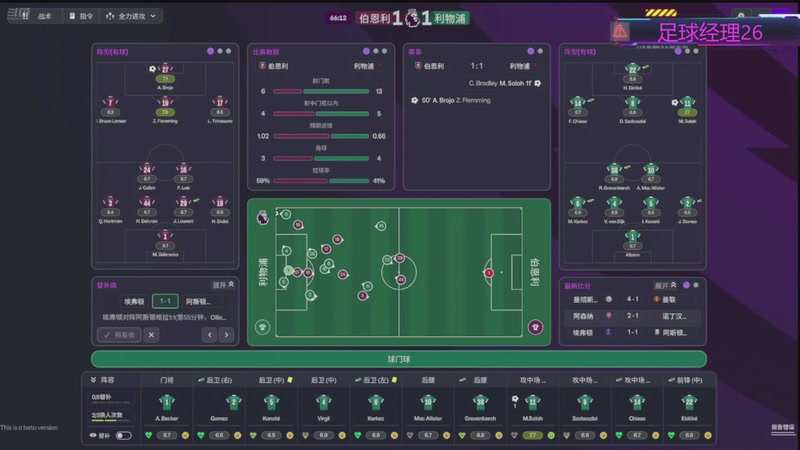Image resolution: width=800 pixels, height=450 pixels.
Task: Select the third dot on Burnley formation panel
Action: click(x=229, y=51)
